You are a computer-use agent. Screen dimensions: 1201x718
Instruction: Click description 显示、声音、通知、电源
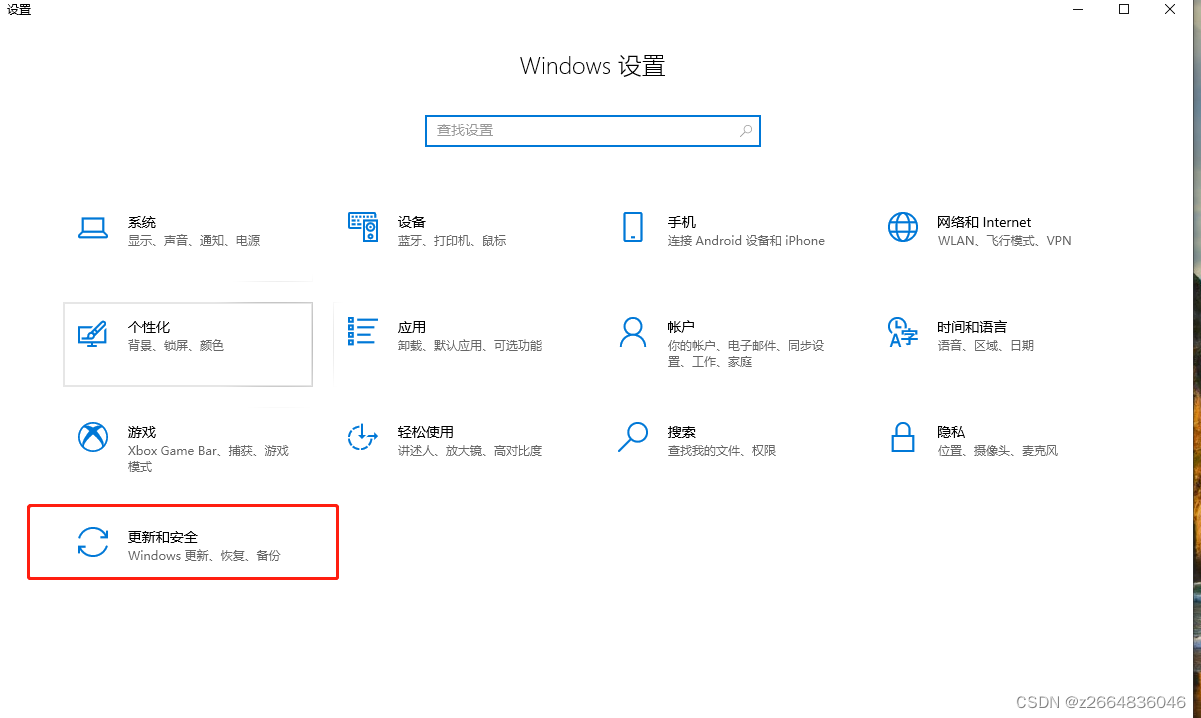[194, 241]
